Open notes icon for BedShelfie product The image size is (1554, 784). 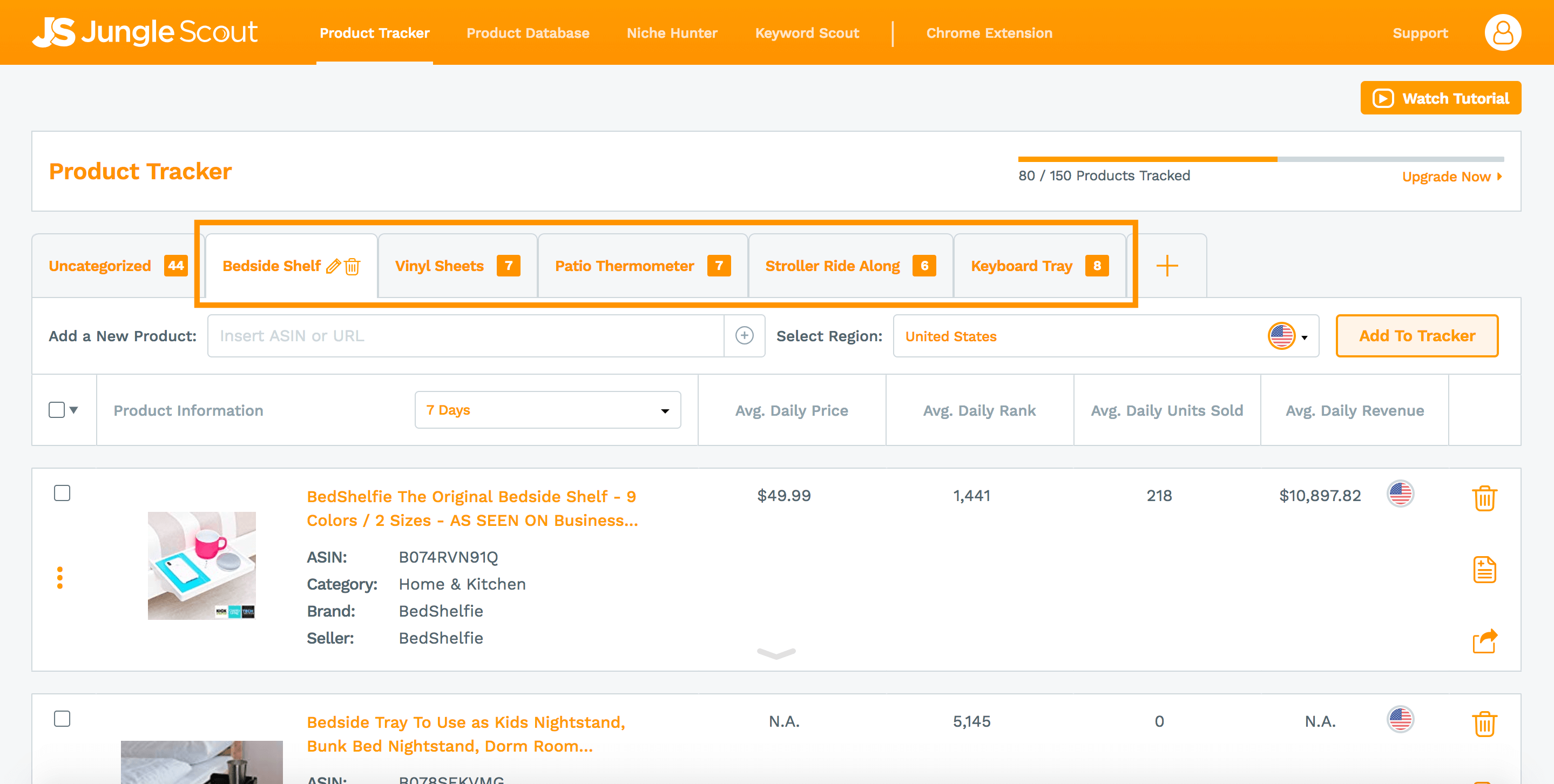coord(1484,570)
